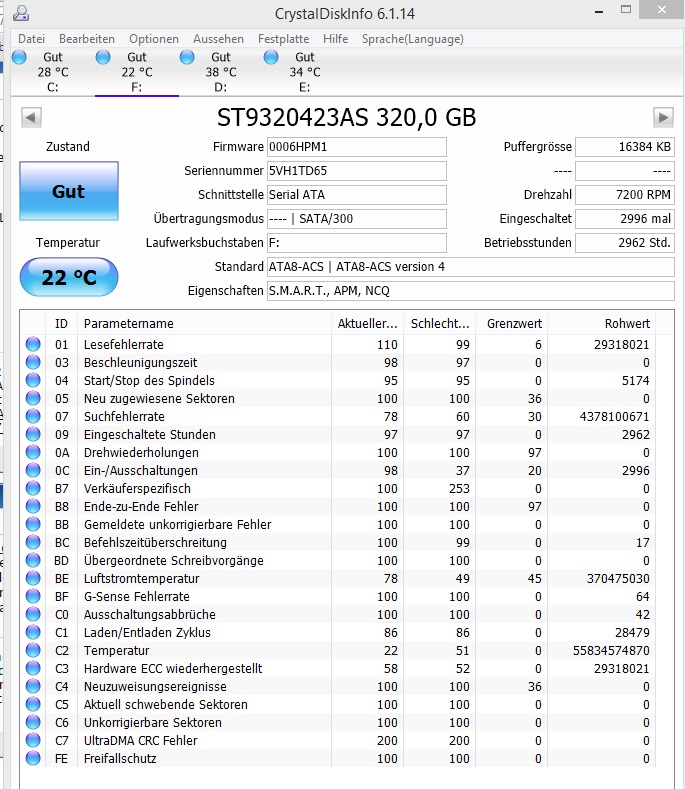Click status icon of Drehwiederholungen row

33,452
